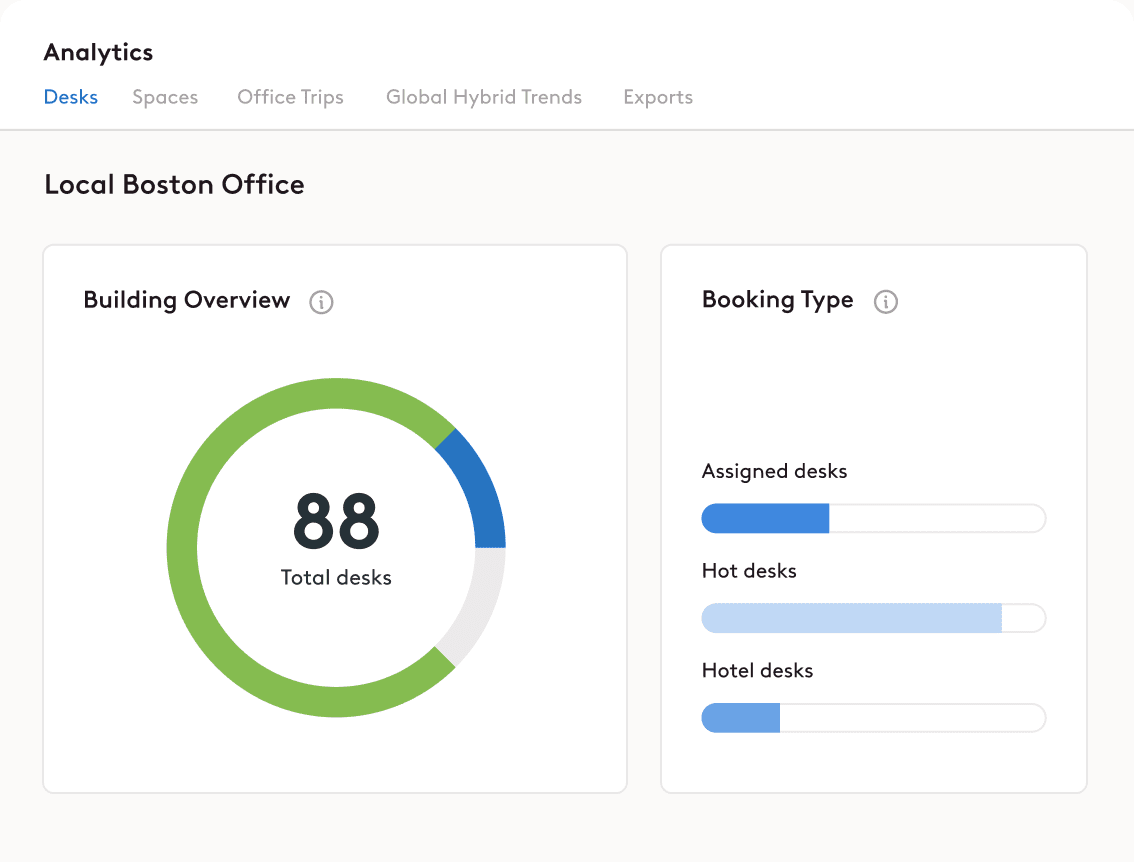This screenshot has height=862, width=1134.
Task: Select the Hot desks progress bar
Action: 873,618
